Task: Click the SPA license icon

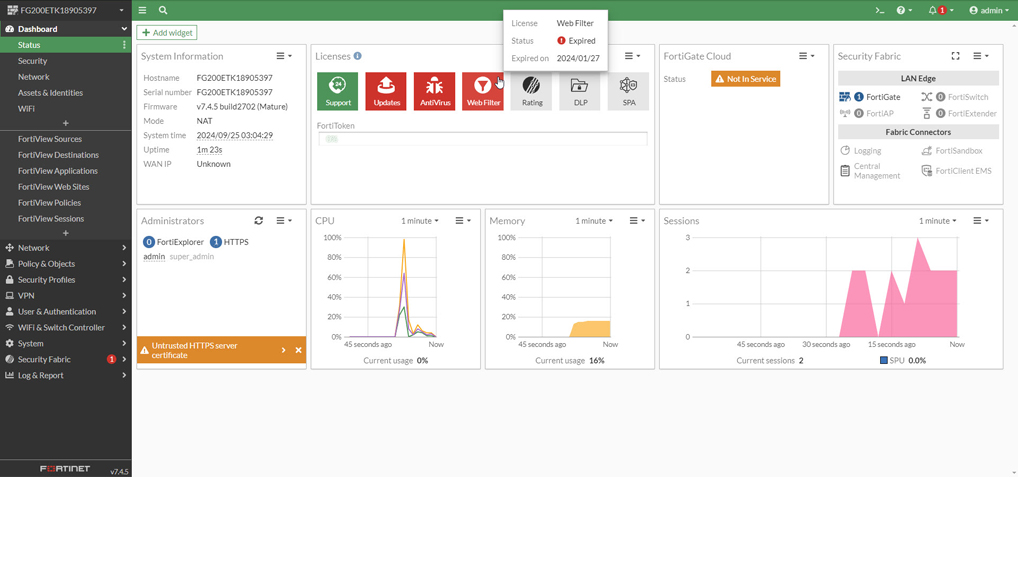Action: [628, 91]
